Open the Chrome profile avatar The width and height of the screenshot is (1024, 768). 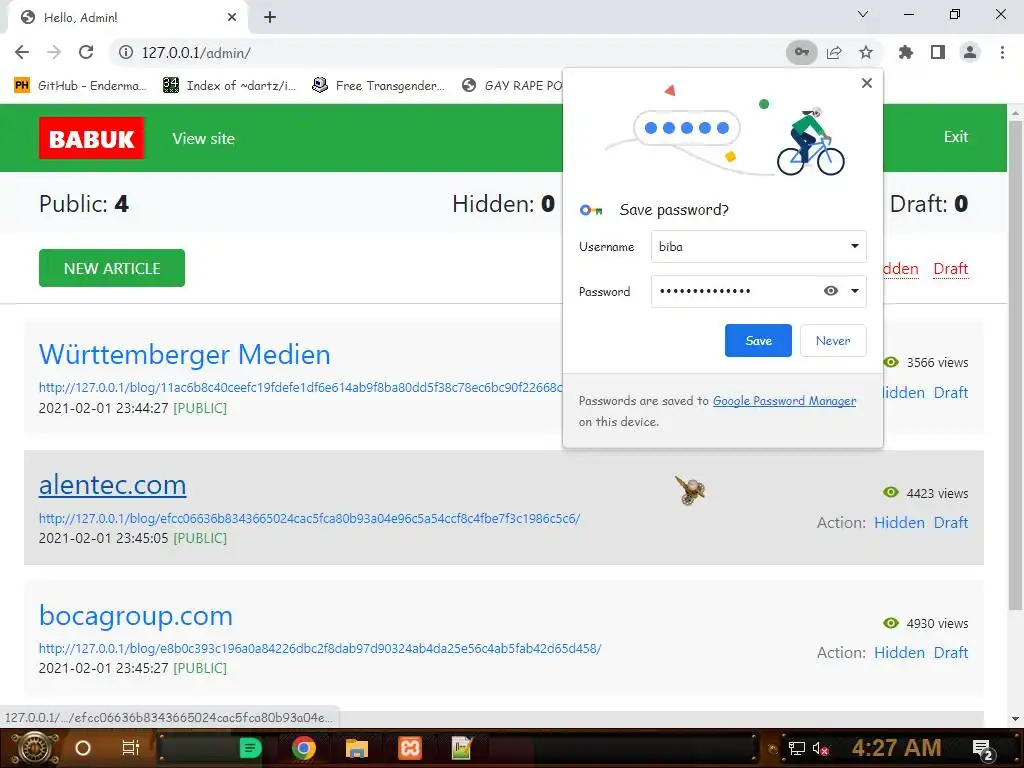click(x=970, y=52)
